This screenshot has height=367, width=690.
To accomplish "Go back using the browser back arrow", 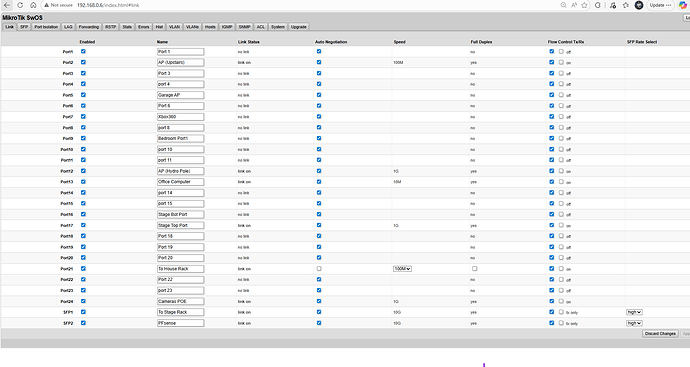I will [x=7, y=5].
